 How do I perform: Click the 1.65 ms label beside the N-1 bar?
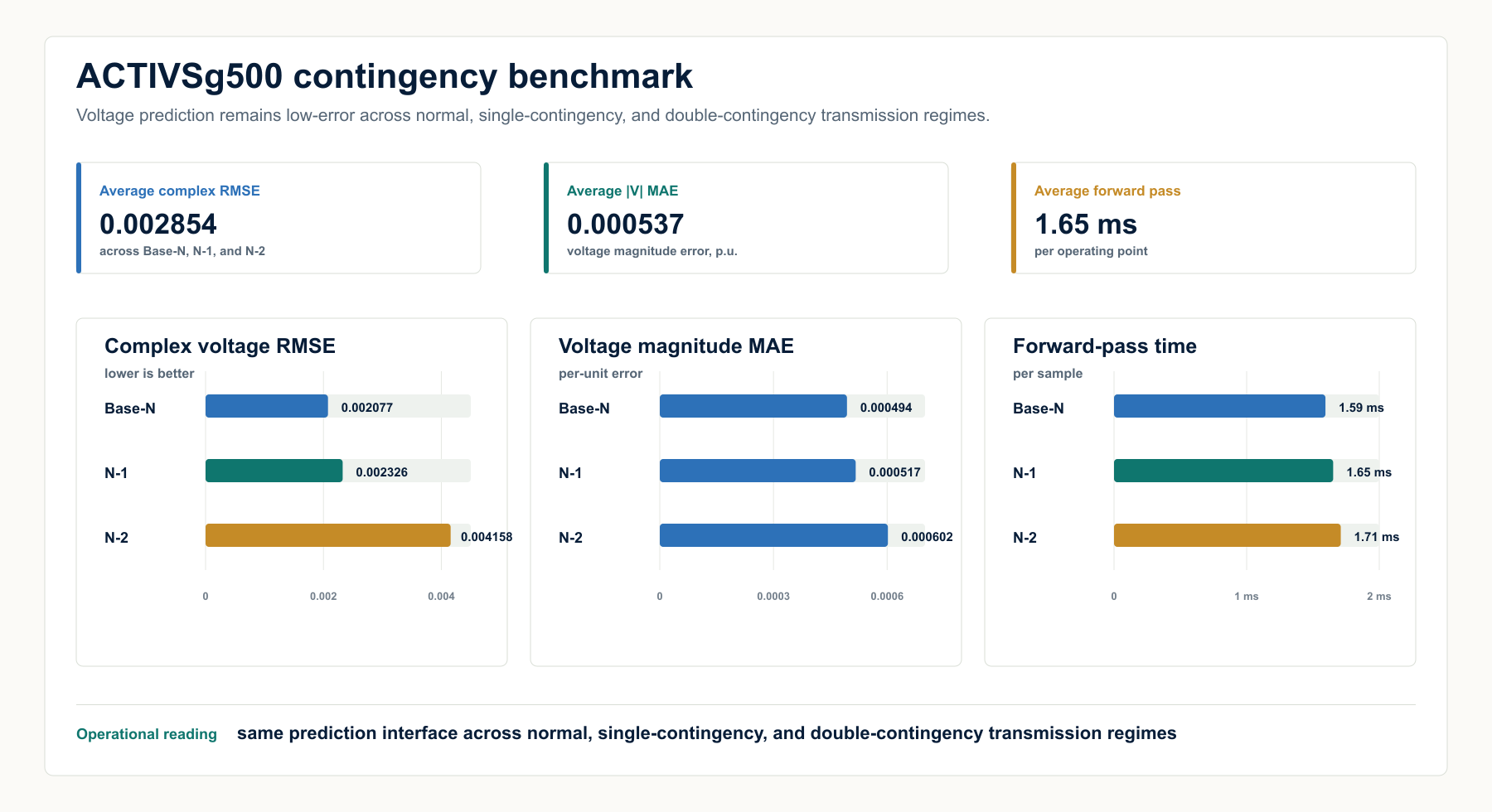[1368, 472]
